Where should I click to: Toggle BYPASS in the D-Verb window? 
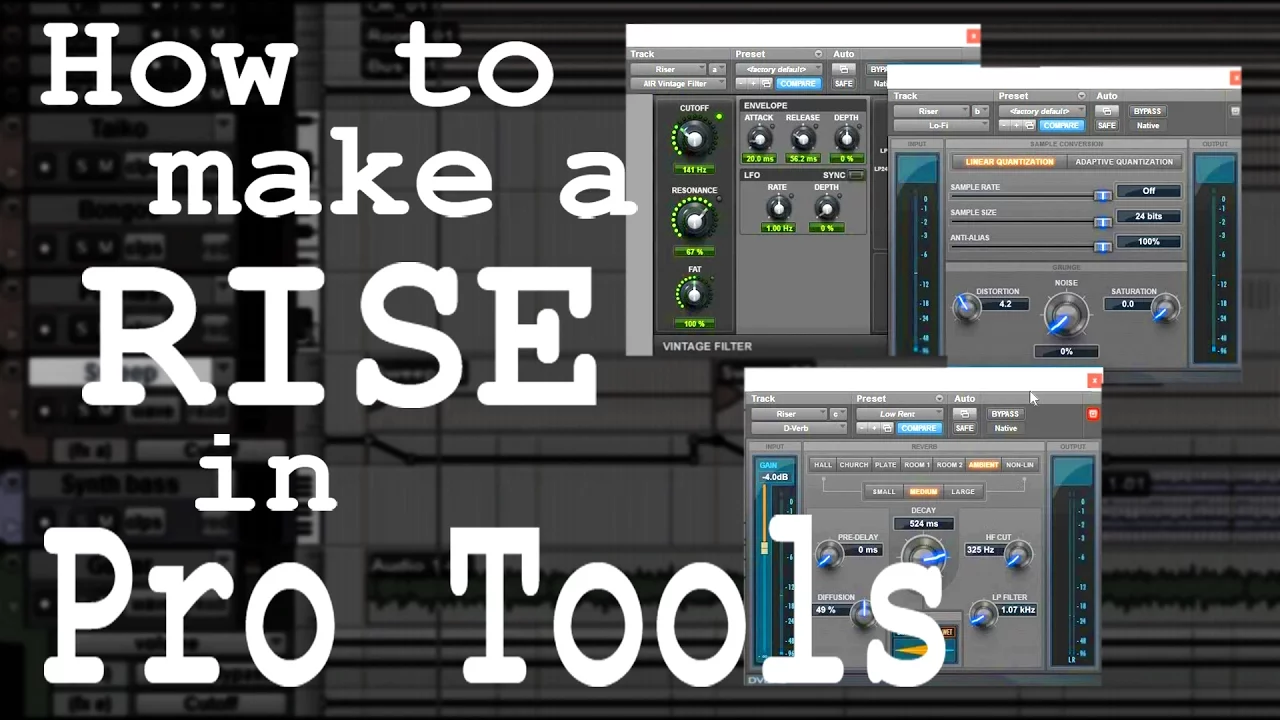(x=1005, y=414)
